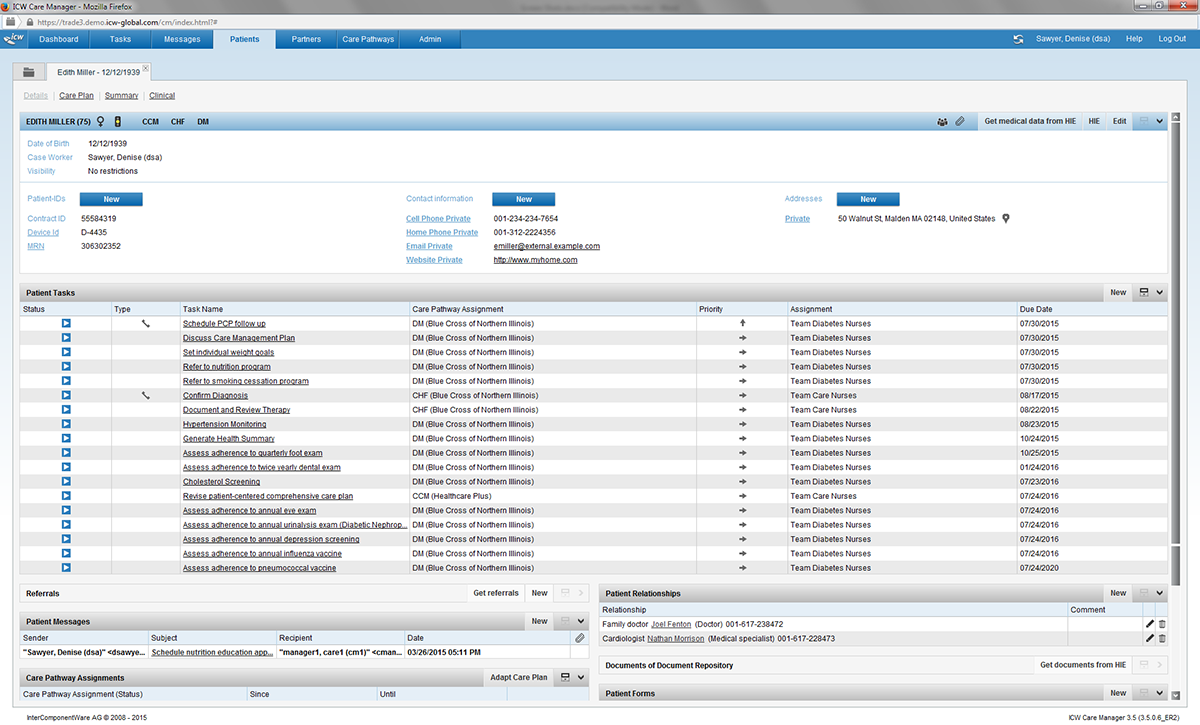Start the Schedule PCP follow up task
The height and width of the screenshot is (725, 1200).
66,324
